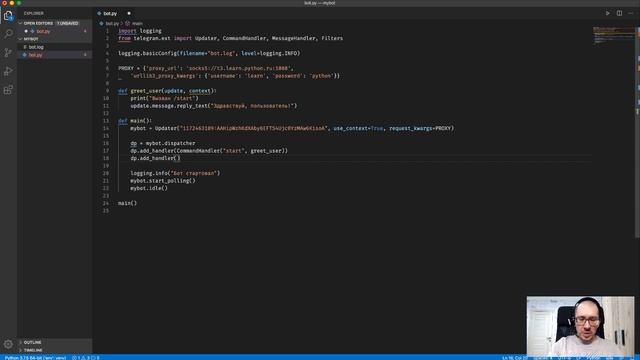Screen dimensions: 640x360
Task: Click the '1 UNSAVED' badge
Action: point(68,23)
